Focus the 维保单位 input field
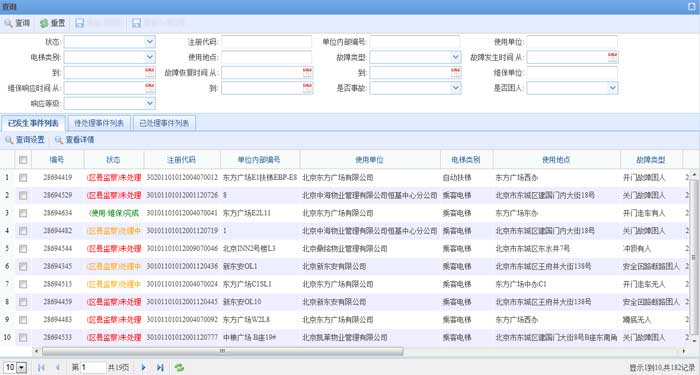This screenshot has height=375, width=700. pos(572,72)
